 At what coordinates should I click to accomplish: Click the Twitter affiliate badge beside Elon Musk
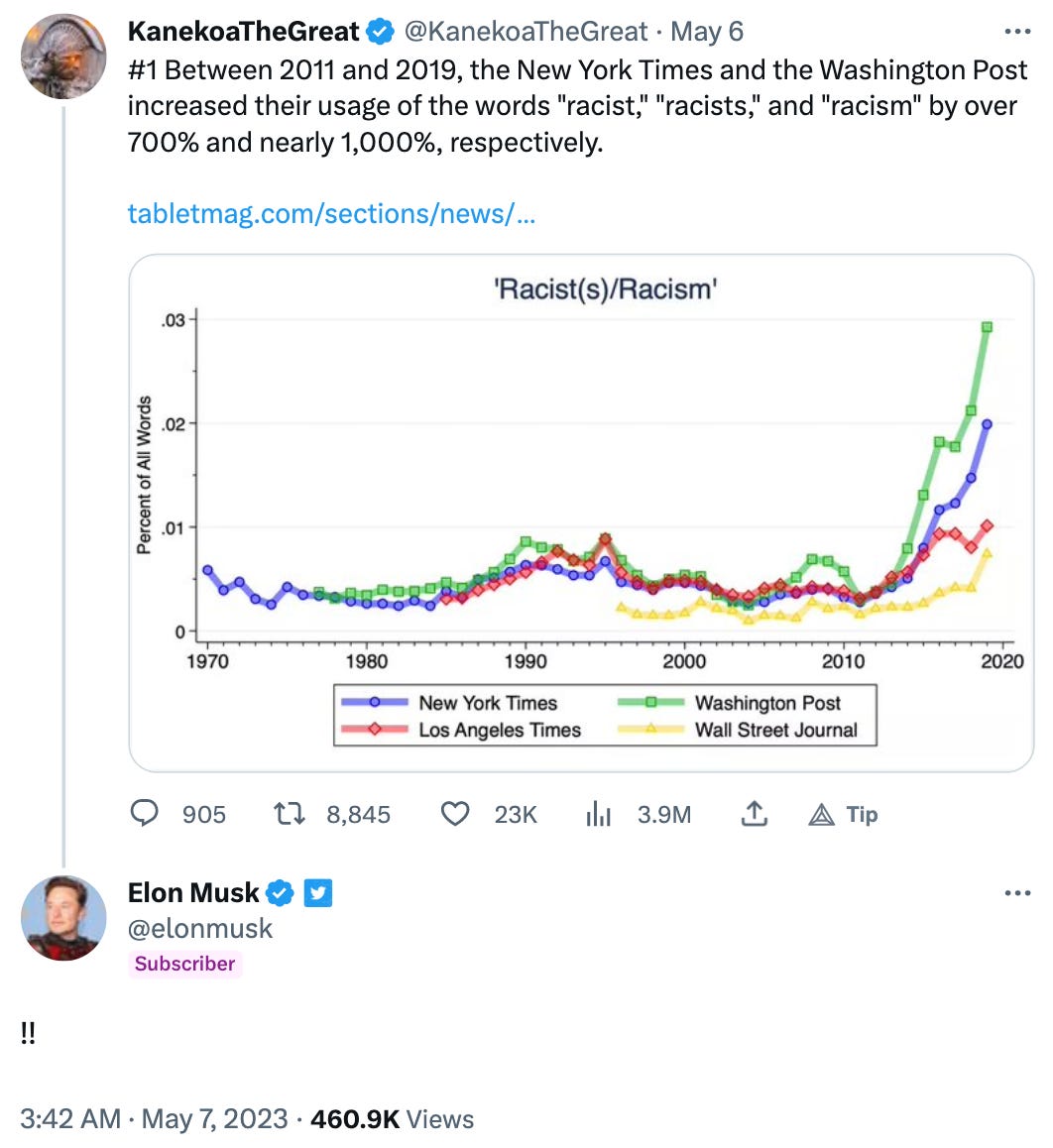tap(318, 892)
